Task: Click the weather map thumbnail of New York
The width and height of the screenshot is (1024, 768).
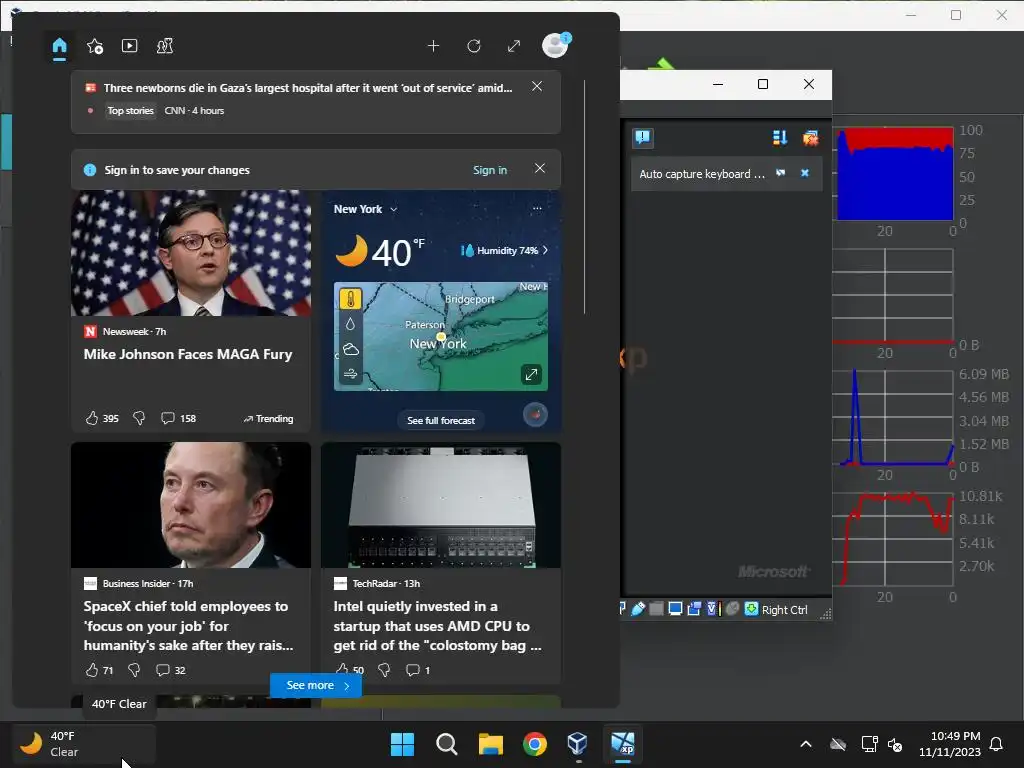Action: point(441,336)
